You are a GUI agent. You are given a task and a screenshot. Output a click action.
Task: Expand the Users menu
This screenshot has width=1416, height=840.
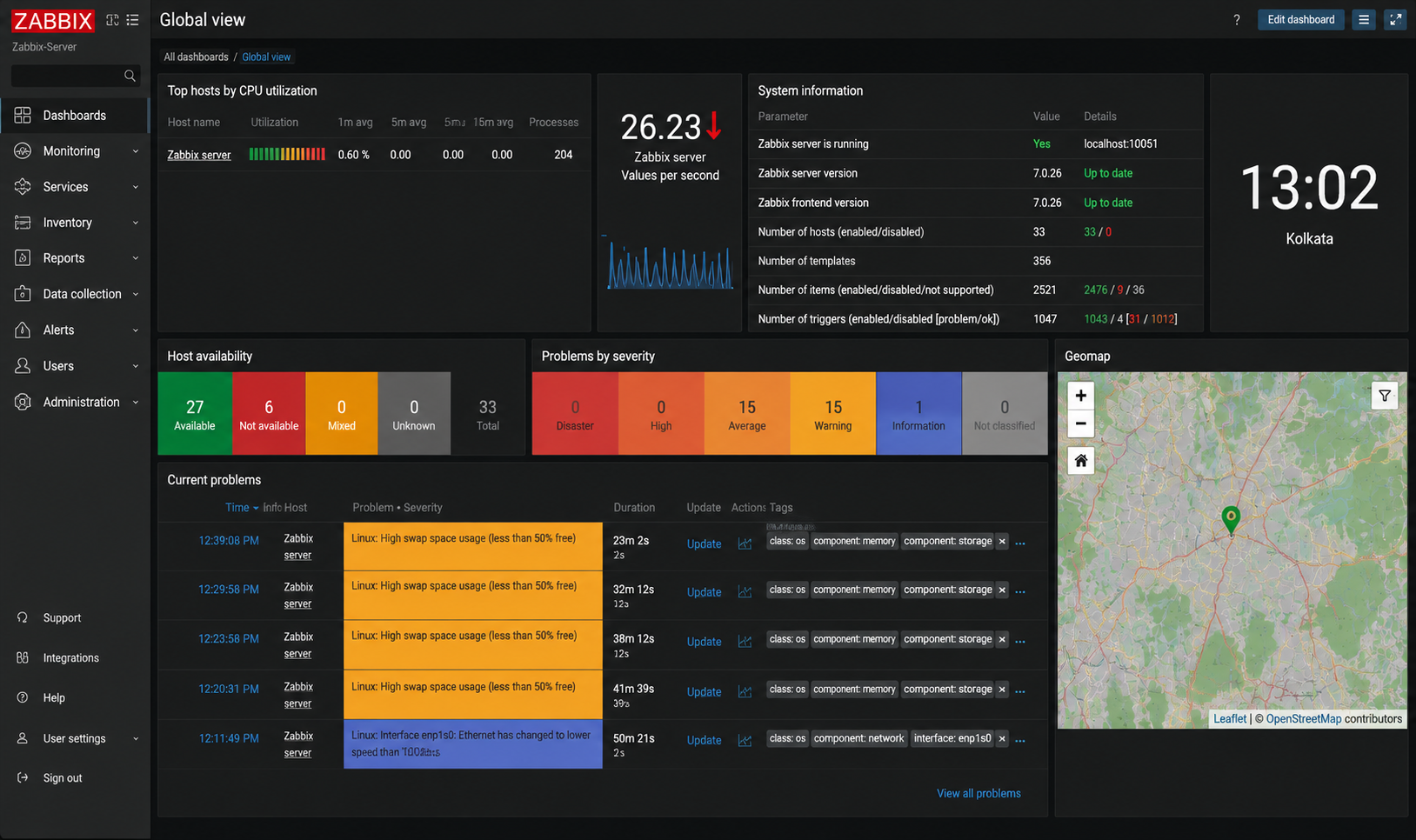tap(75, 366)
